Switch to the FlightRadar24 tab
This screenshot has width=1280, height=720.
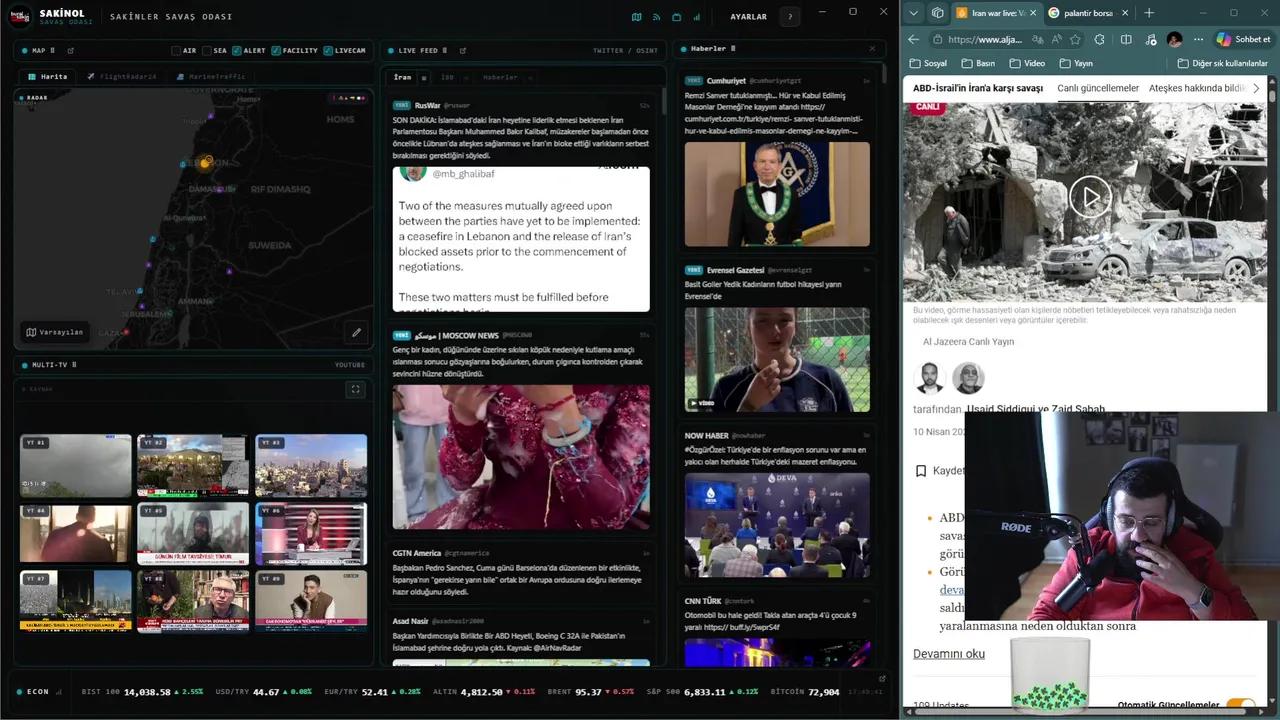[122, 76]
